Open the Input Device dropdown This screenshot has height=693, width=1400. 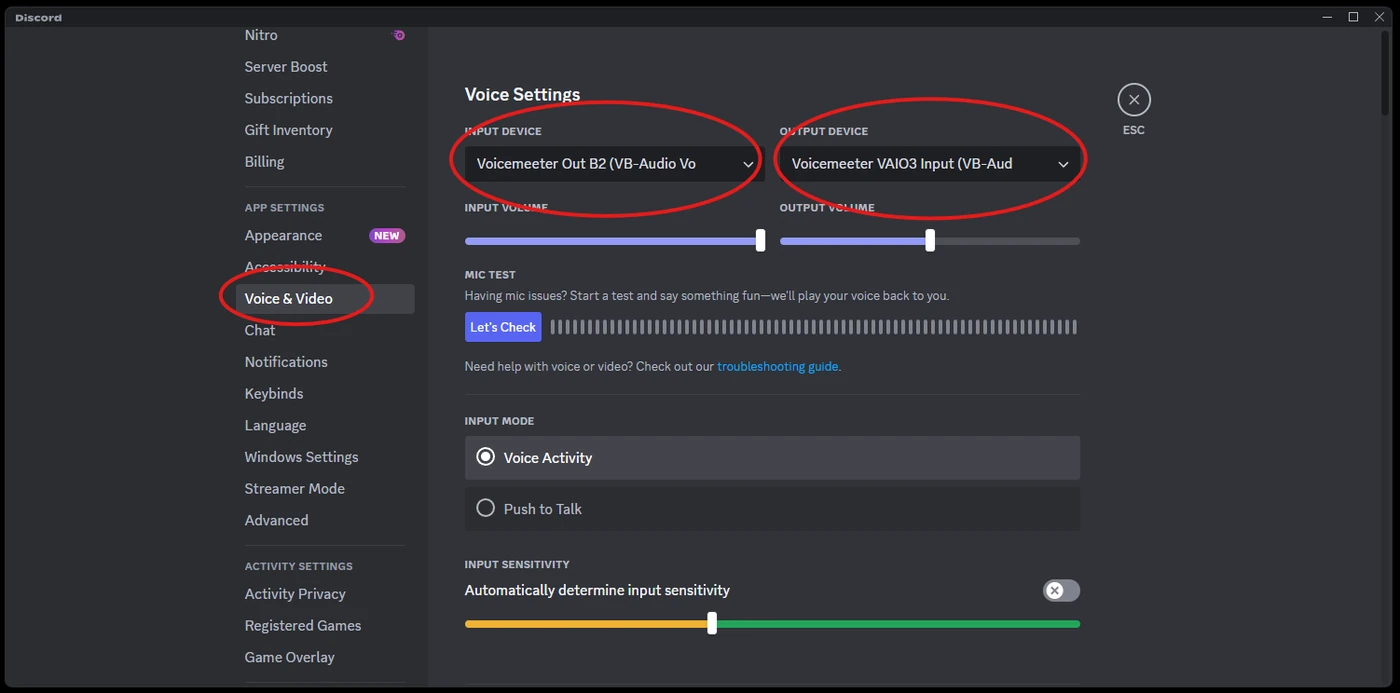(x=615, y=163)
